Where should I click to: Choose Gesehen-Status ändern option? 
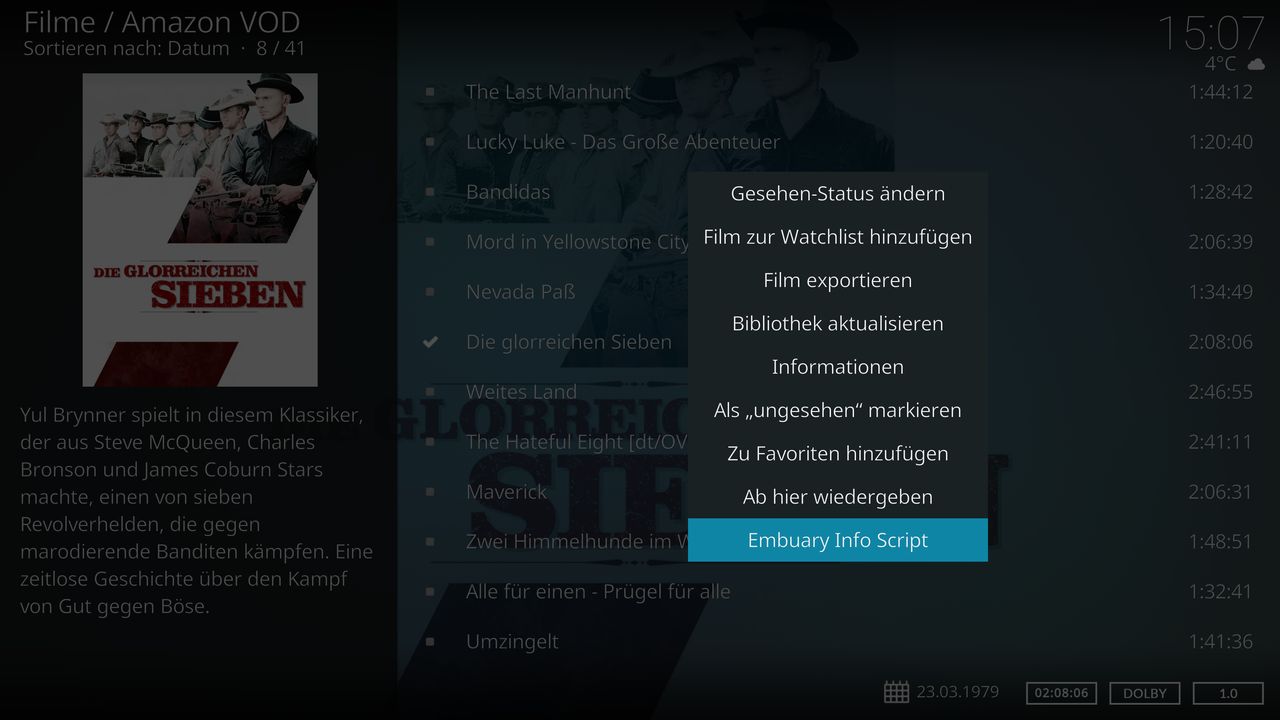tap(838, 194)
